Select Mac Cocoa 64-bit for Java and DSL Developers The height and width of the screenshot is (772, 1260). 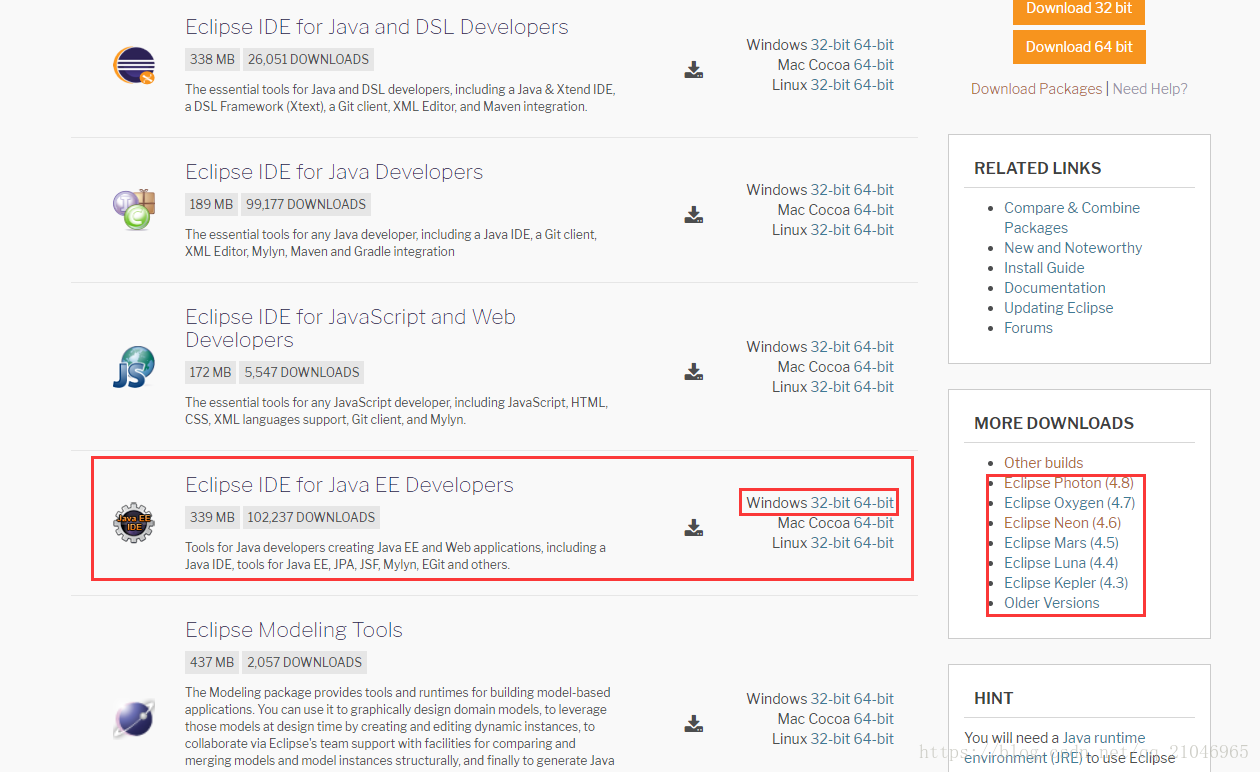[x=874, y=65]
